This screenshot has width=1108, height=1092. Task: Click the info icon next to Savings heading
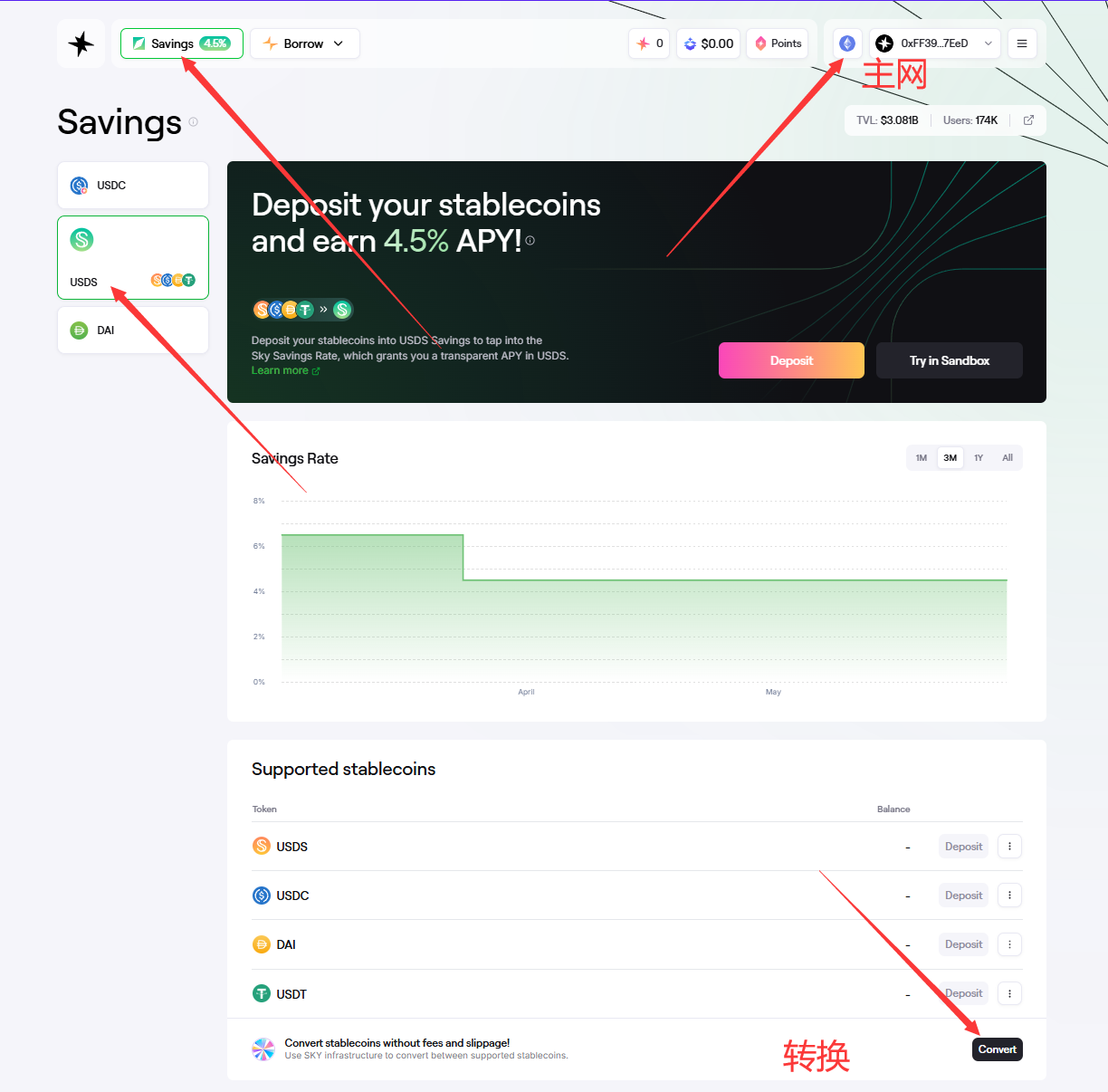193,122
